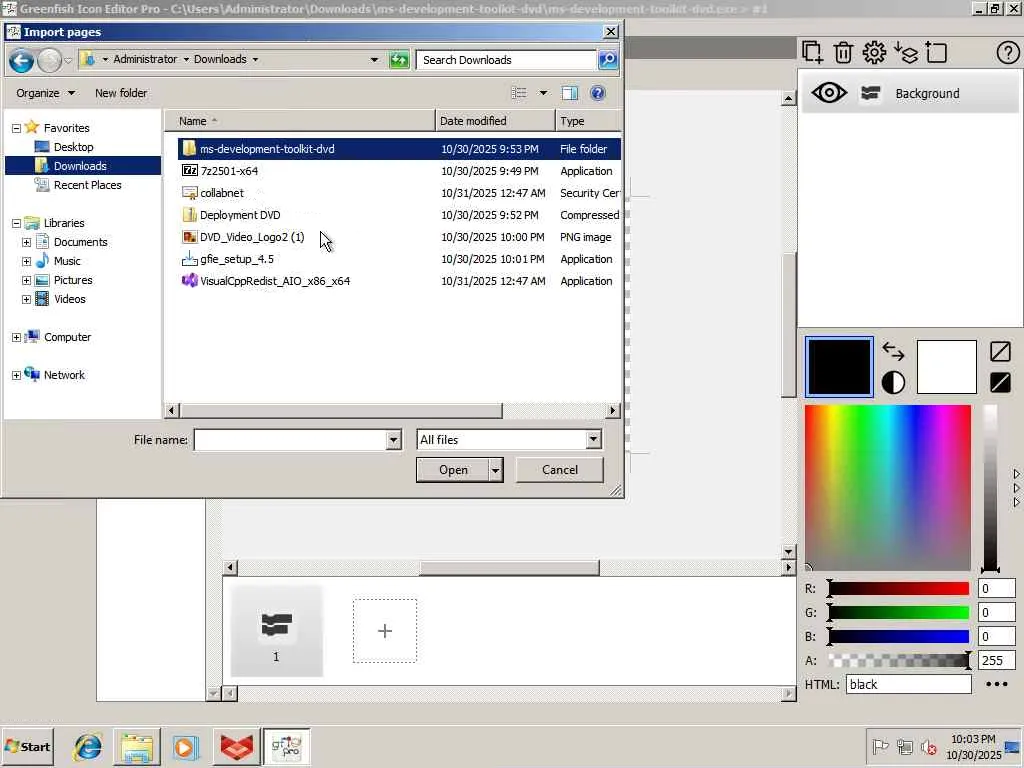Click the add new page plus box
The image size is (1024, 768).
click(x=385, y=631)
